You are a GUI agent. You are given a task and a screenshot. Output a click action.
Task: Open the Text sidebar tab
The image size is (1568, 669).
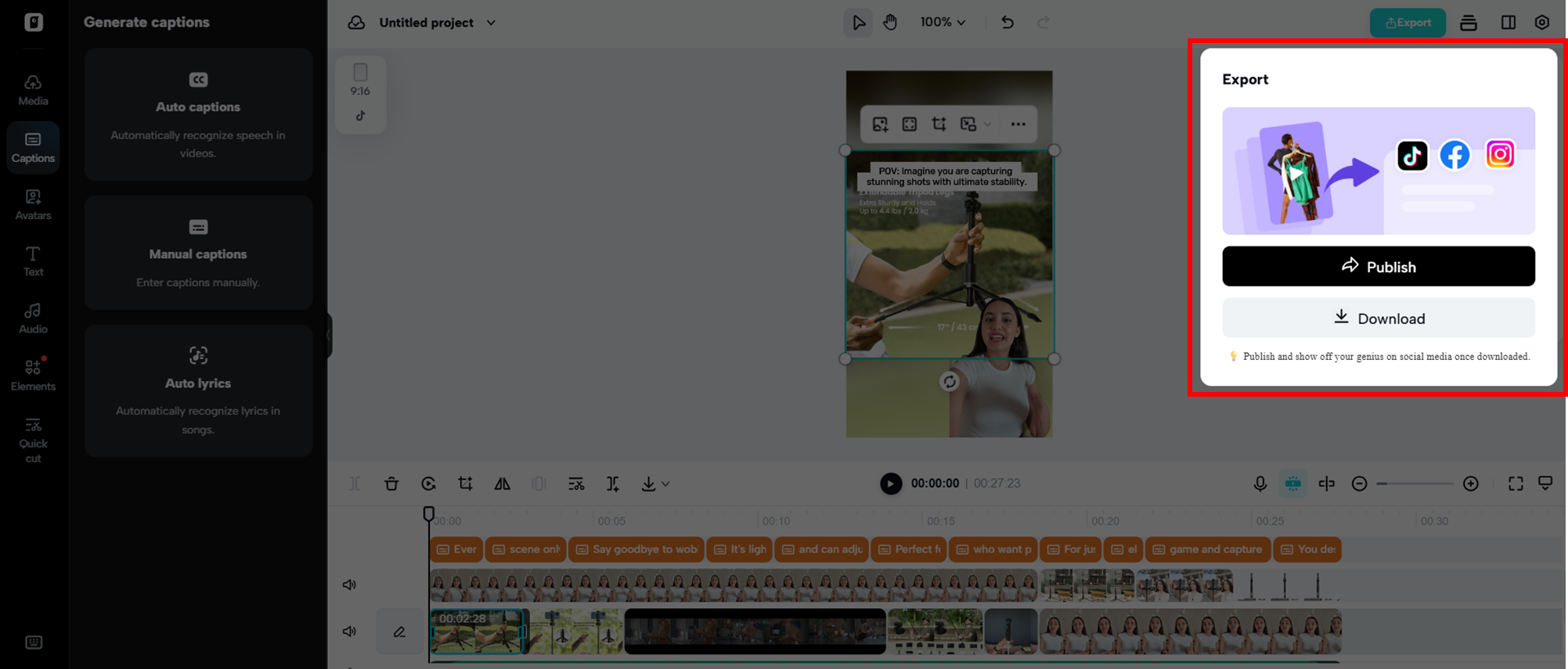click(33, 261)
